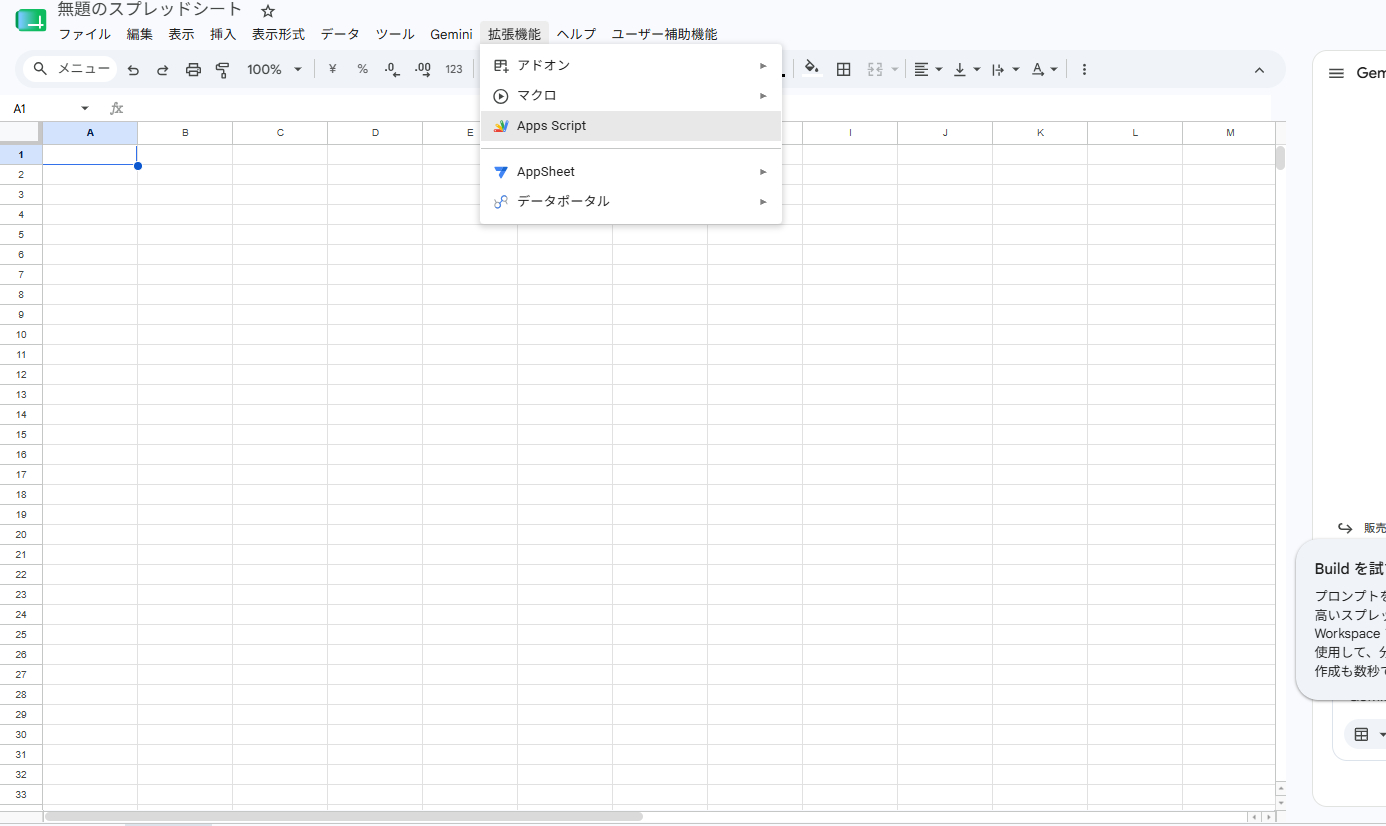Image resolution: width=1386 pixels, height=826 pixels.
Task: Click into the fx formula bar
Action: [x=700, y=108]
